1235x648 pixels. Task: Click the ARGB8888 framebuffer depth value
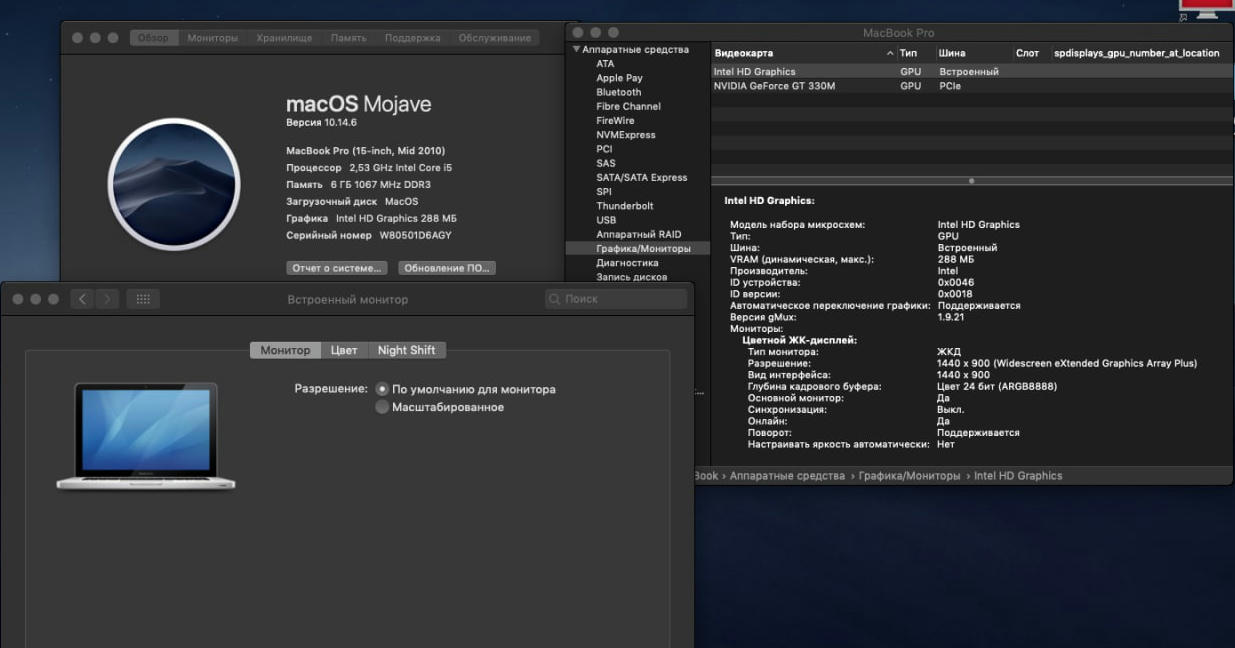click(997, 386)
